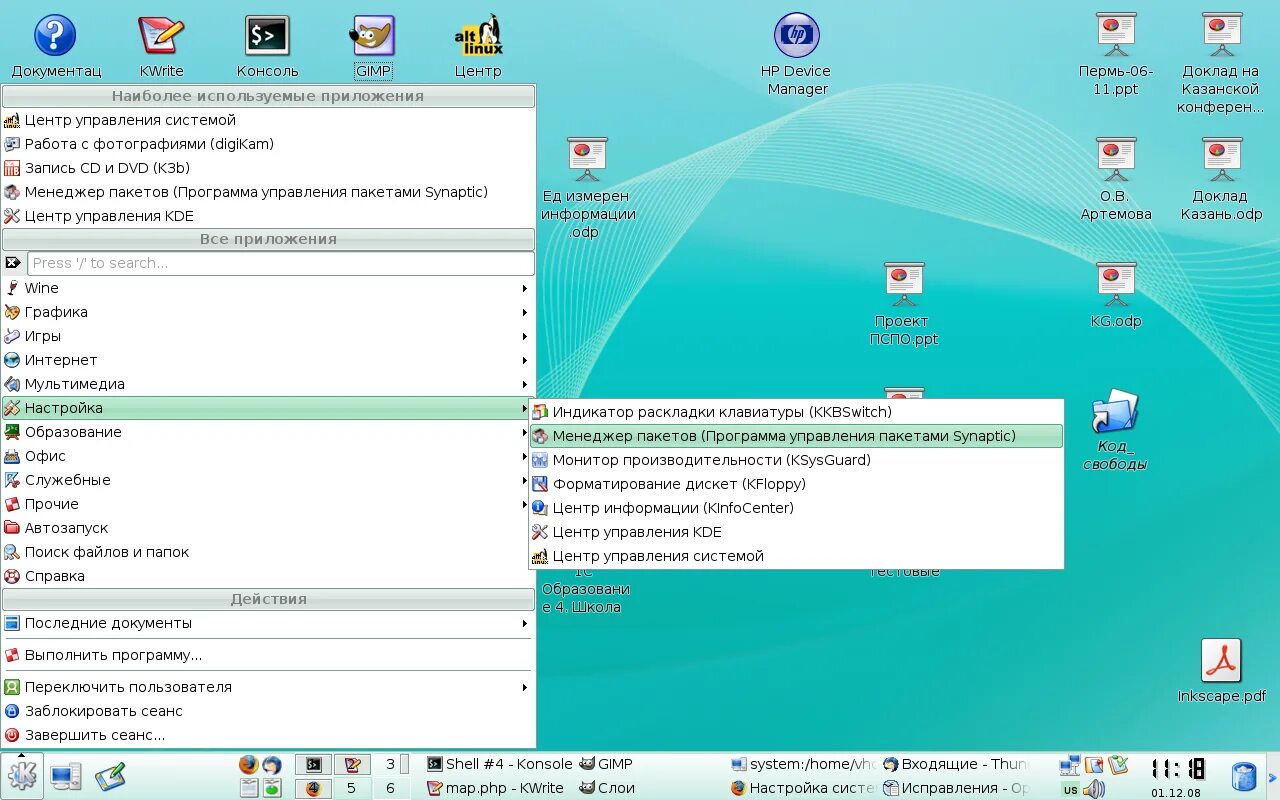
Task: Launch Firefox from panel quick launcher
Action: (x=249, y=765)
